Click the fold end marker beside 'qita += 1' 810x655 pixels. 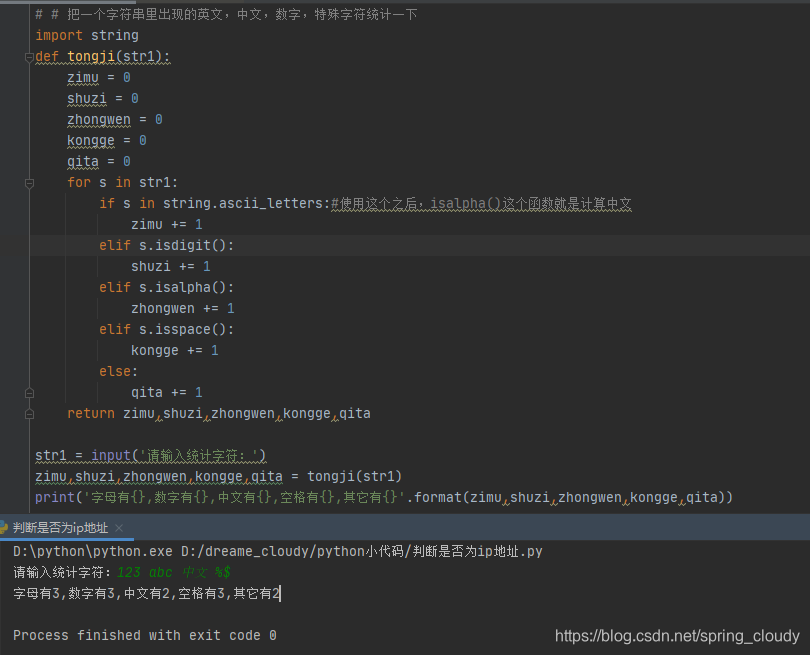click(x=29, y=393)
